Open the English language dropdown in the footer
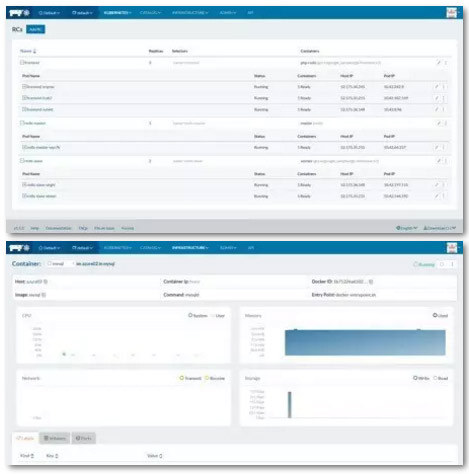Screen dimensions: 469x474 (407, 228)
